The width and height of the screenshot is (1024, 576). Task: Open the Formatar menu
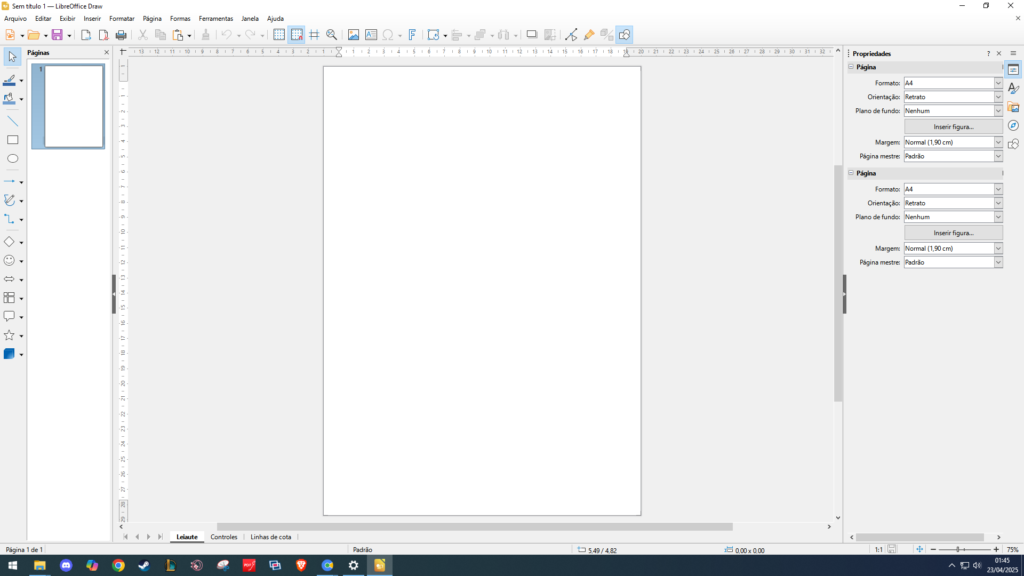121,18
